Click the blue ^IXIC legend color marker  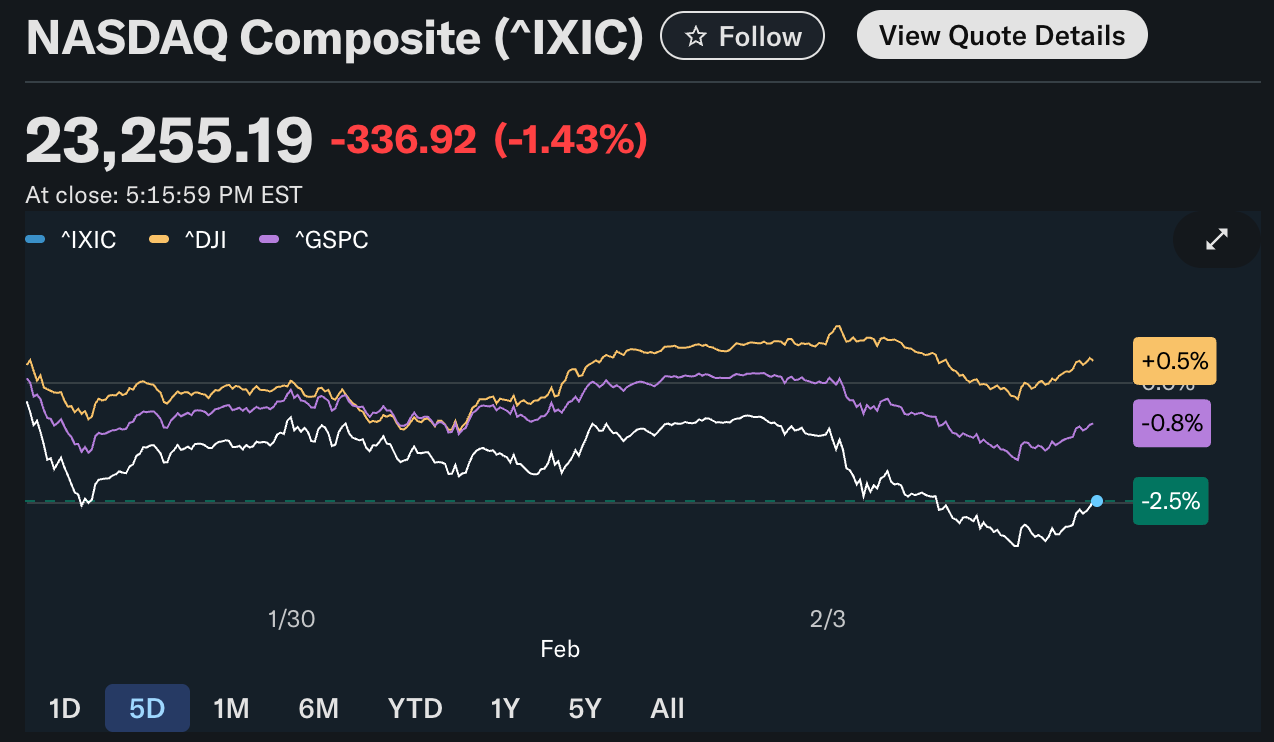pyautogui.click(x=35, y=240)
